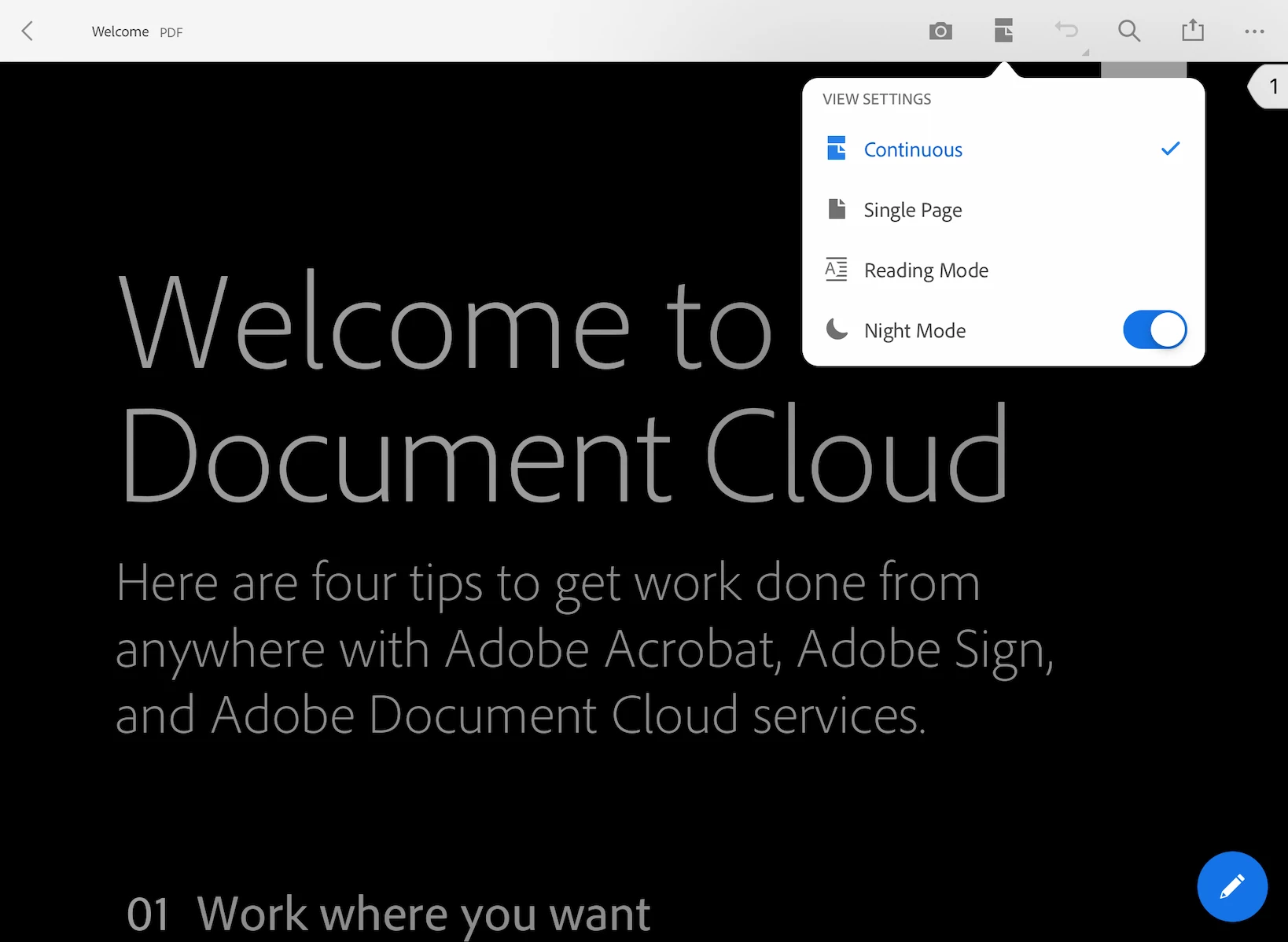Click the VIEW SETTINGS header text

[877, 99]
